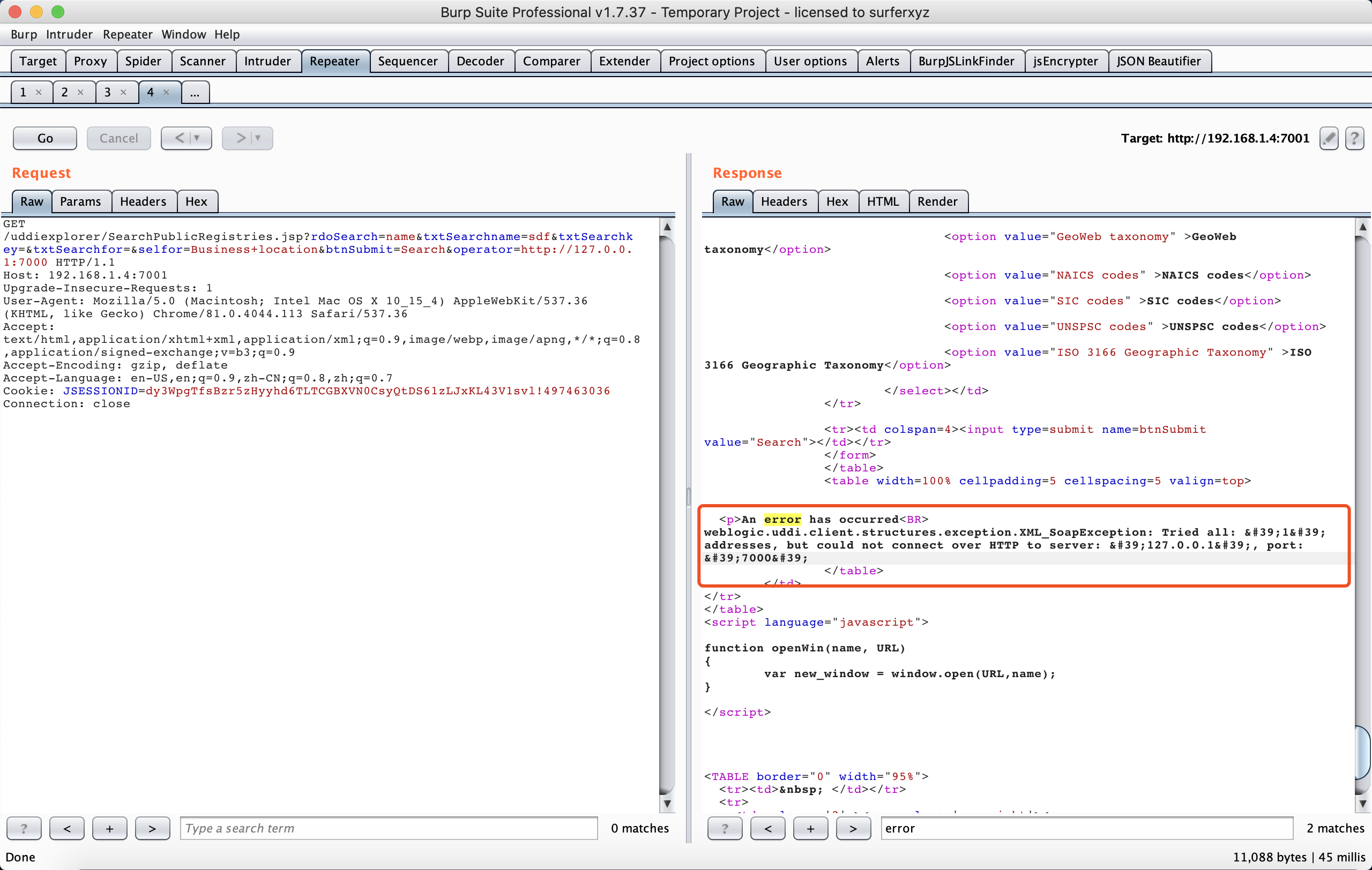Switch to the Target tool tab
The height and width of the screenshot is (870, 1372).
tap(38, 61)
